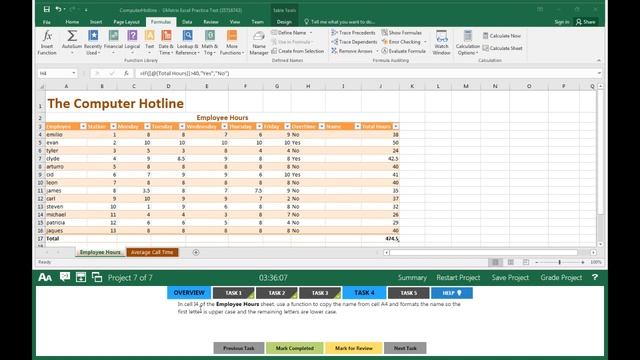The width and height of the screenshot is (640, 360).
Task: Open the File menu
Action: (x=47, y=22)
